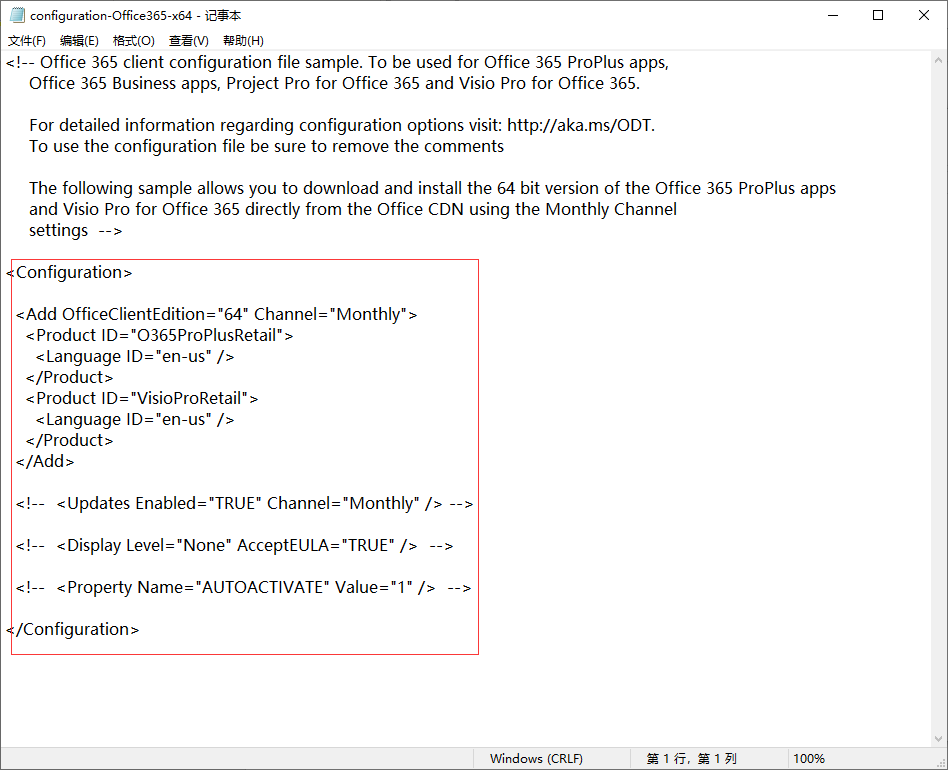
Task: Click the opening <Configuration> tag line
Action: (x=69, y=273)
